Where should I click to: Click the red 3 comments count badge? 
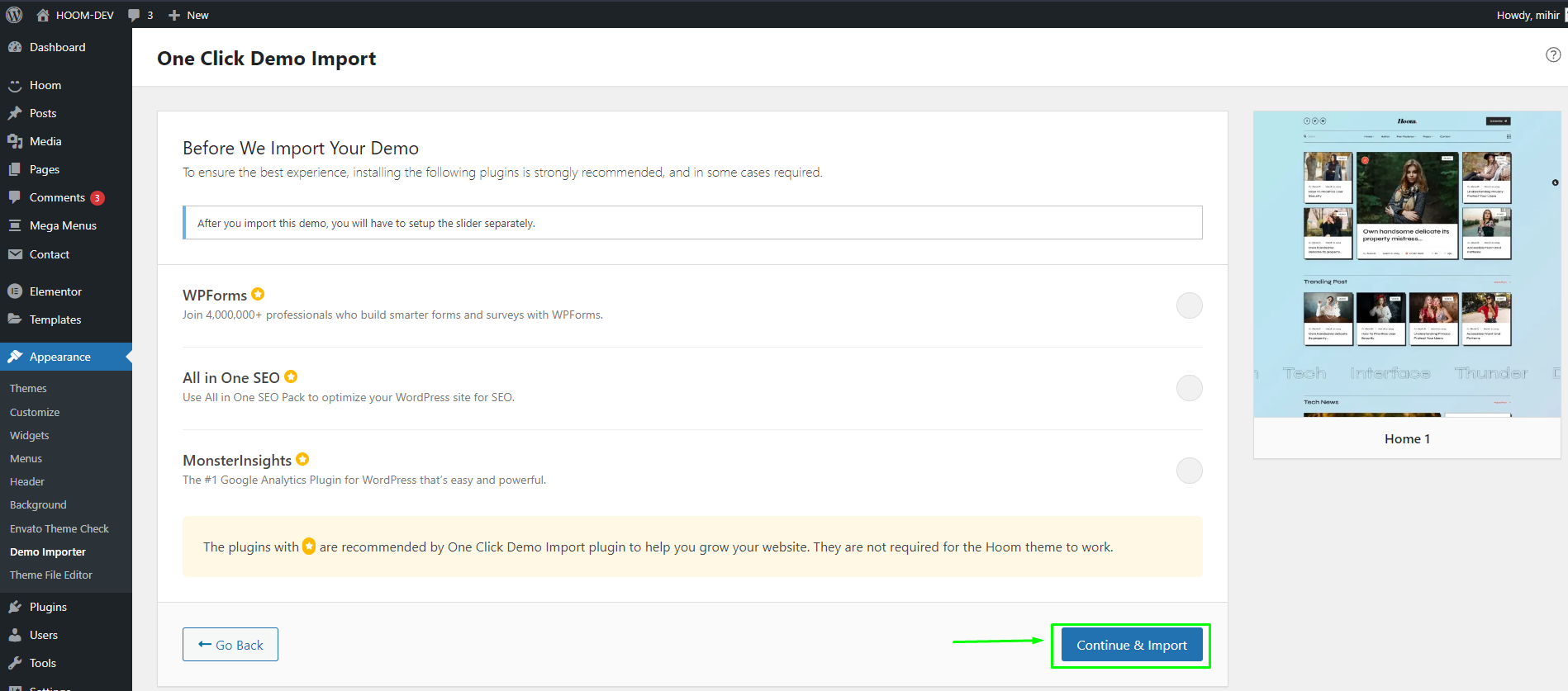tap(97, 198)
